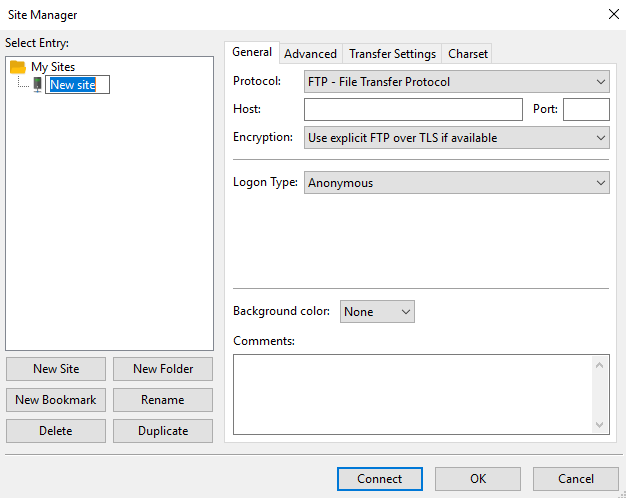Image resolution: width=626 pixels, height=498 pixels.
Task: Click the server icon beside New site
Action: pos(38,85)
